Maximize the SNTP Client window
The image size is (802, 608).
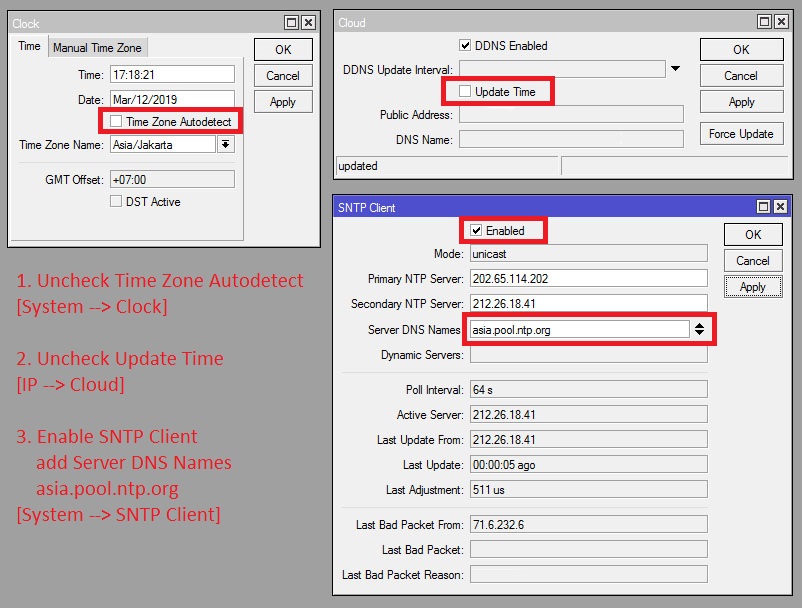(x=764, y=207)
